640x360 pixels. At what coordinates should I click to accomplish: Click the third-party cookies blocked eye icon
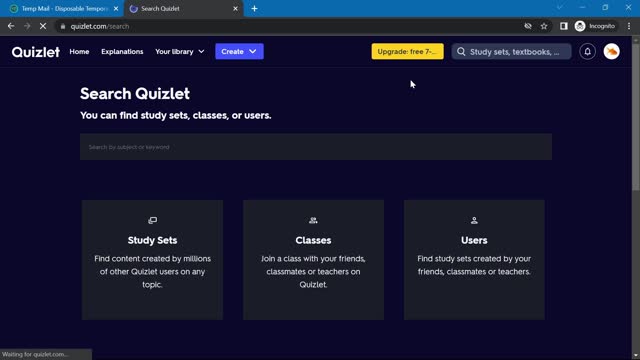[528, 26]
